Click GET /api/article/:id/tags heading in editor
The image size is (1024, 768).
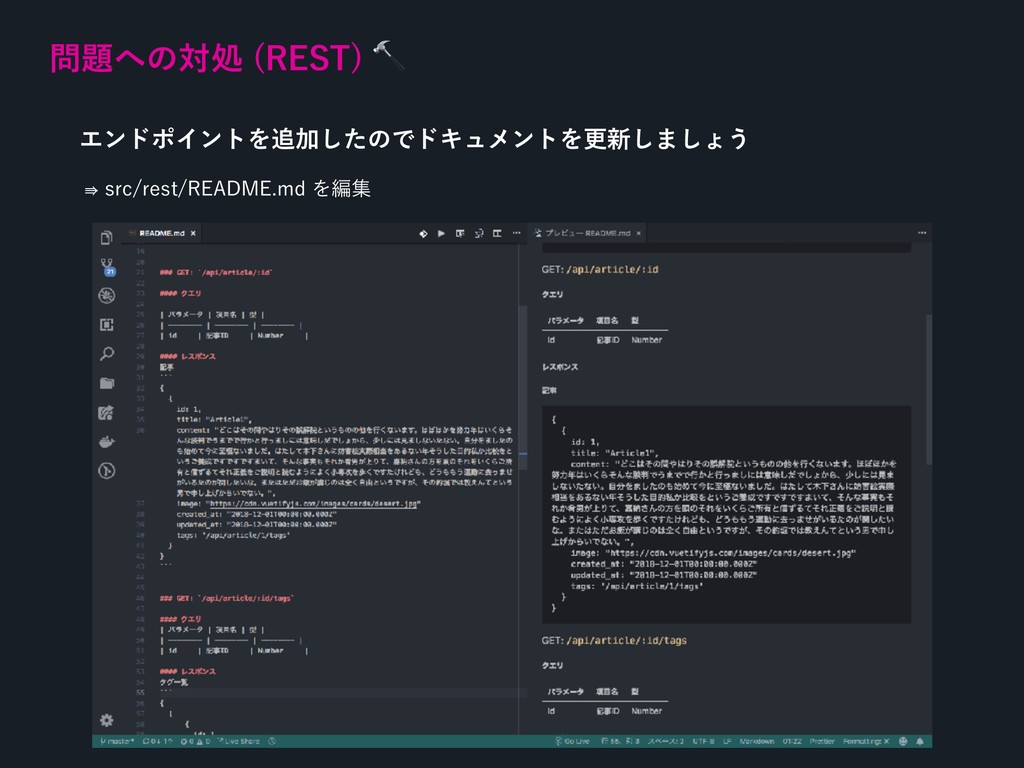(227, 598)
